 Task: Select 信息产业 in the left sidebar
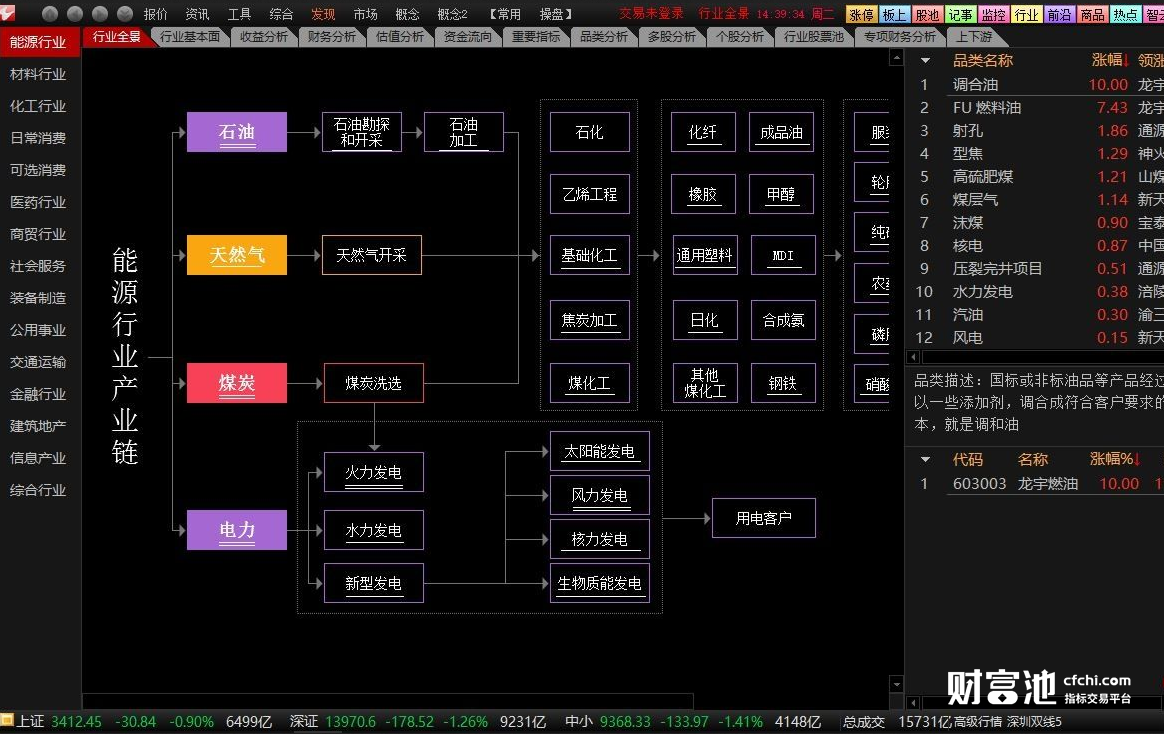(x=38, y=458)
